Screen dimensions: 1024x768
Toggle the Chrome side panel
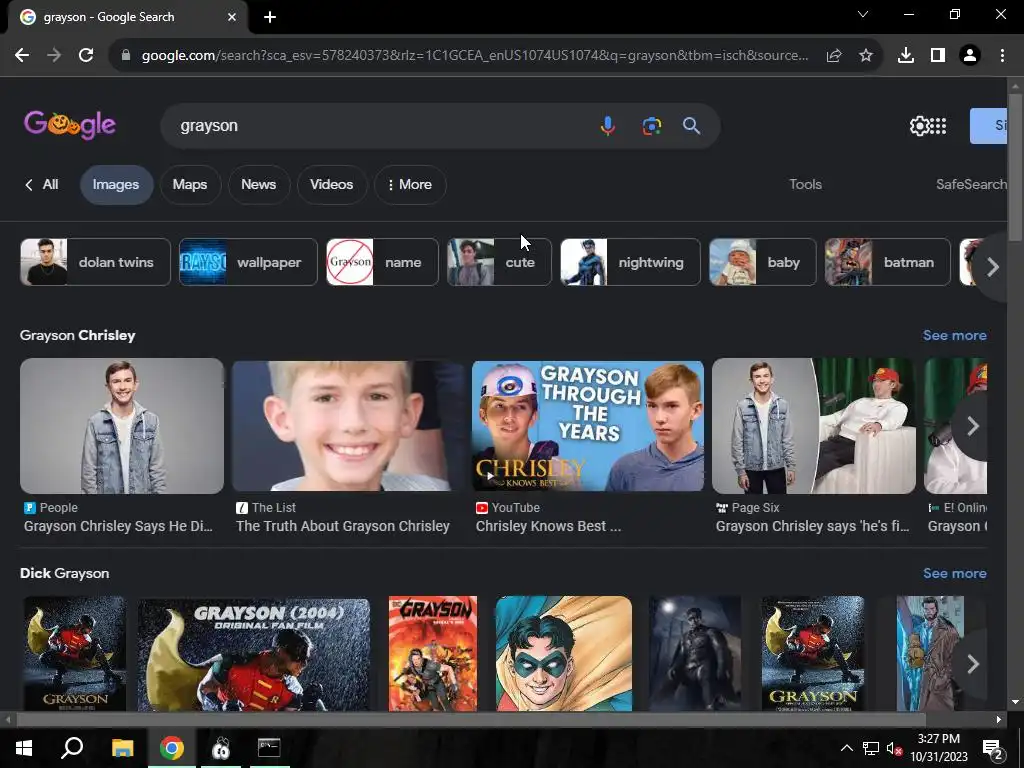938,56
